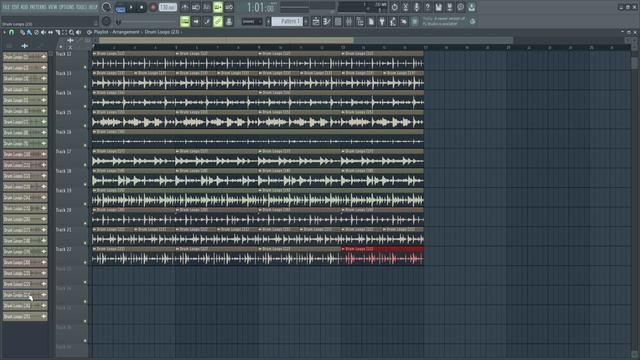This screenshot has height=360, width=640.
Task: Toggle the metronome icon
Action: (x=185, y=7)
